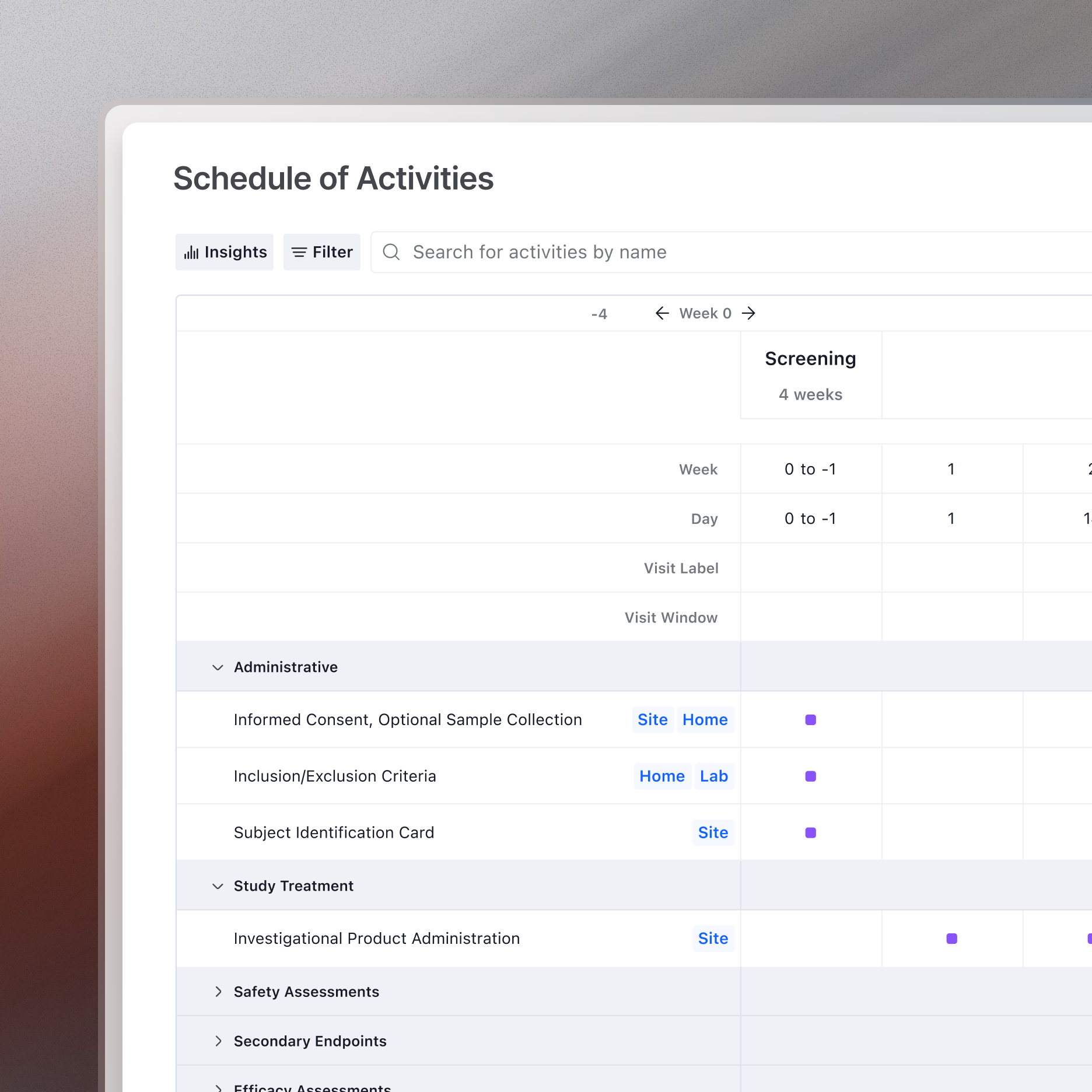The image size is (1092, 1092).
Task: Go to next week with right arrow
Action: [748, 313]
